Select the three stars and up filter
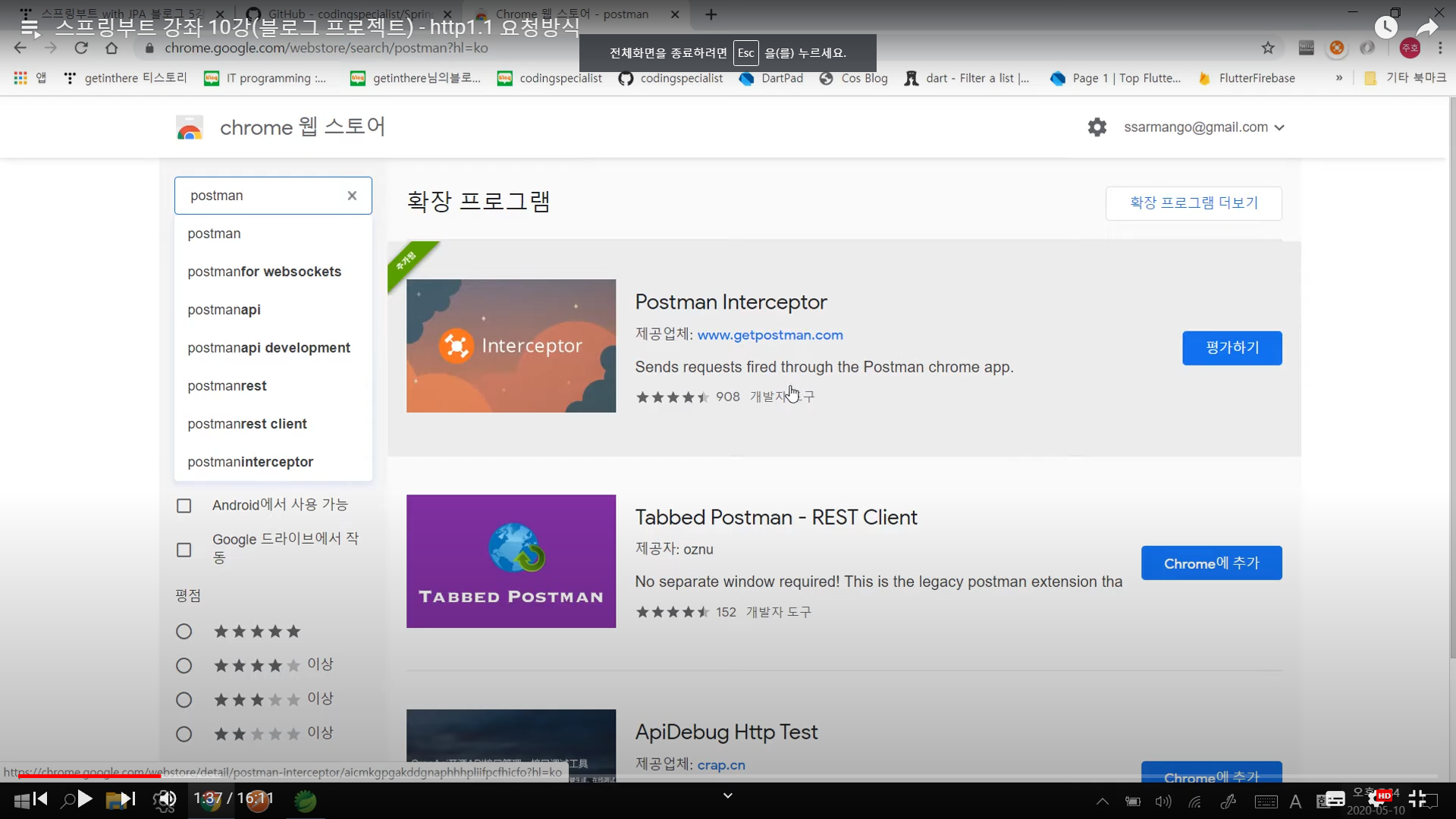 click(x=184, y=700)
